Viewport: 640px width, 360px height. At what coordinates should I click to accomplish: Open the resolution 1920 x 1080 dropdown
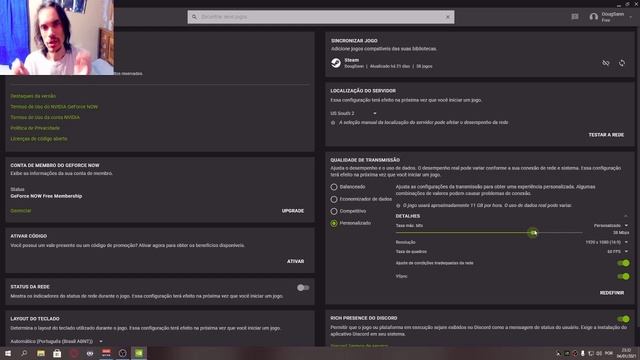(x=607, y=242)
